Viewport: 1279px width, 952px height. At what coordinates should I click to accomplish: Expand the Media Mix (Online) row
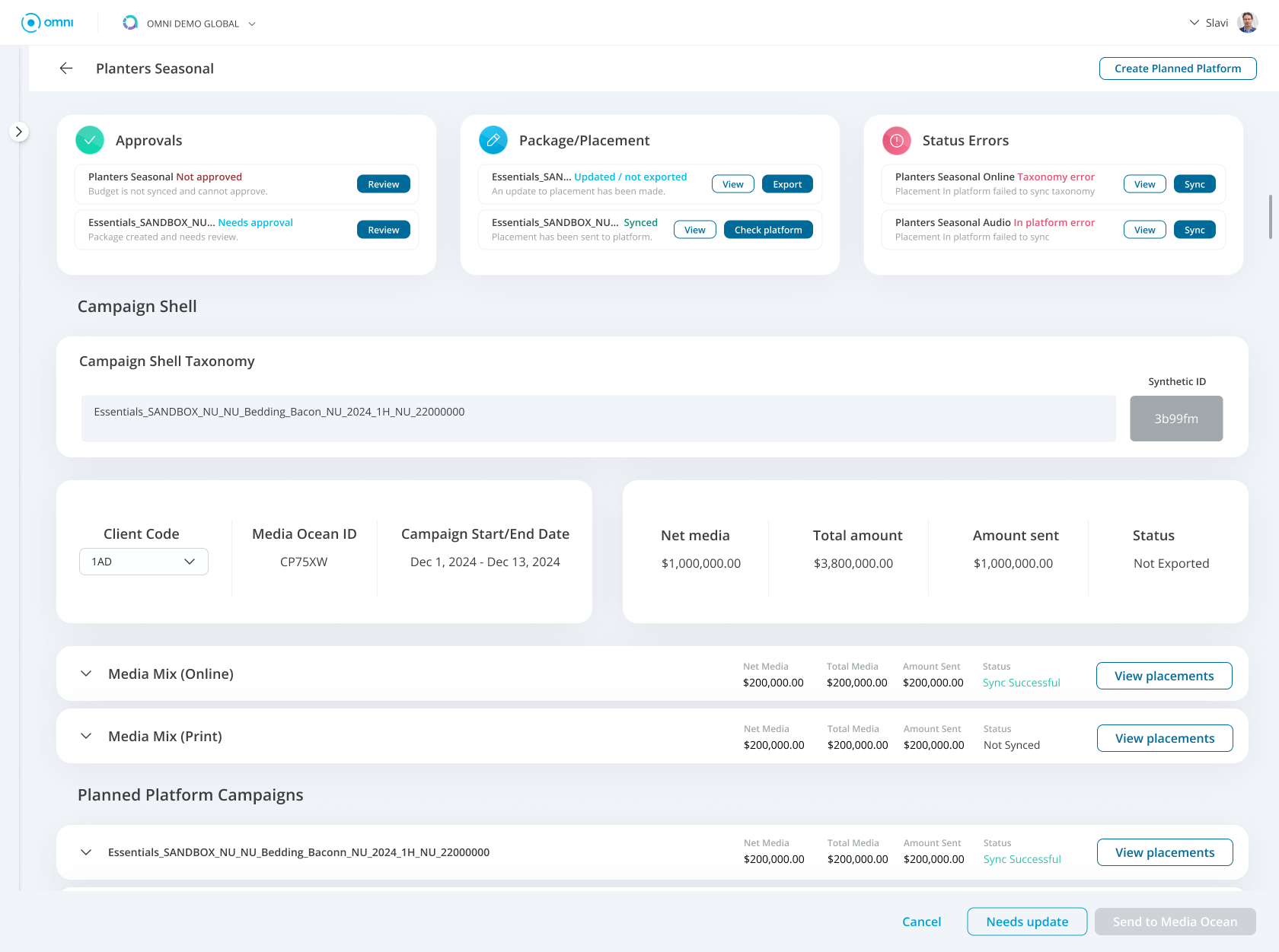click(86, 673)
